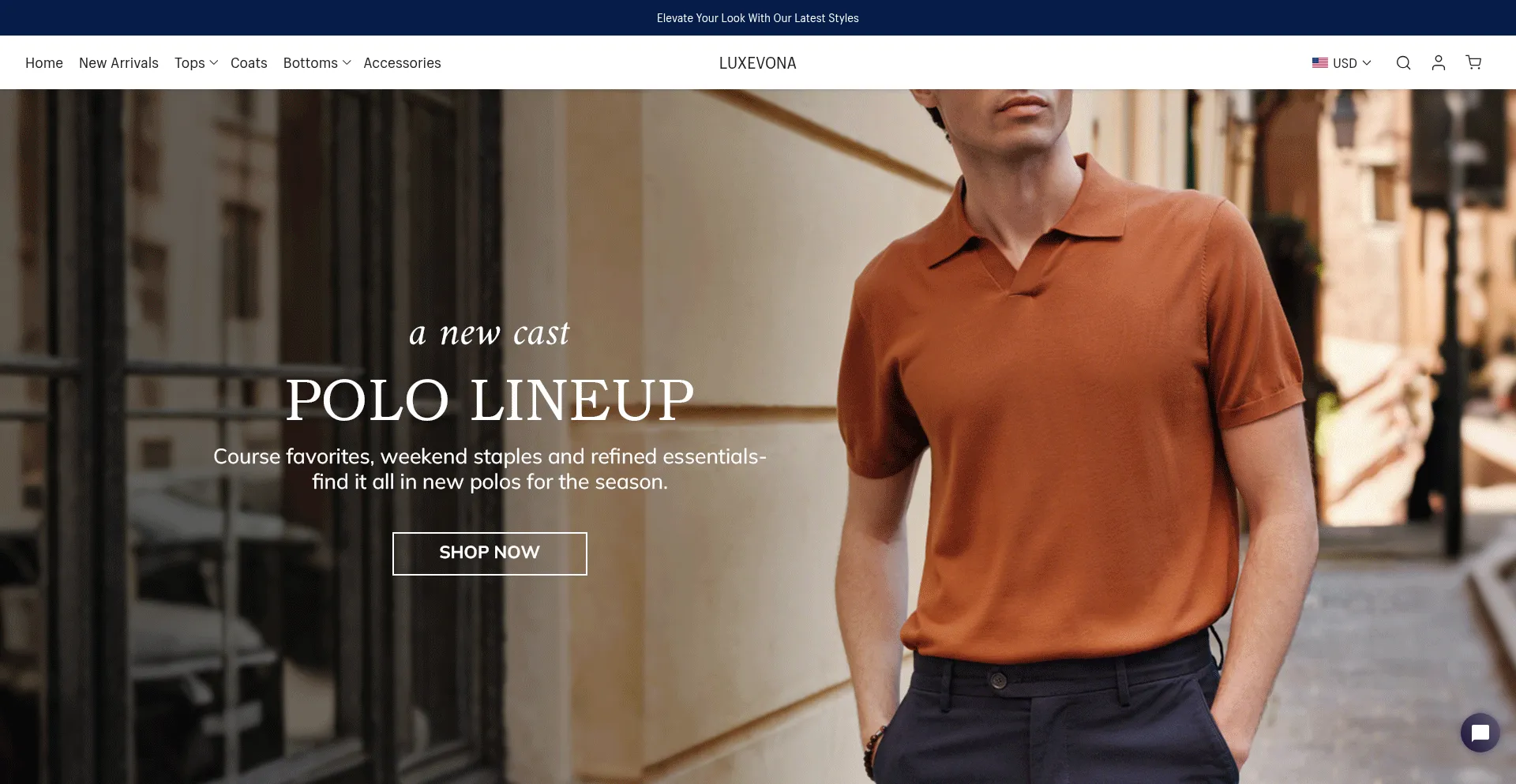
Task: Open the chat bubble widget
Action: tap(1480, 733)
